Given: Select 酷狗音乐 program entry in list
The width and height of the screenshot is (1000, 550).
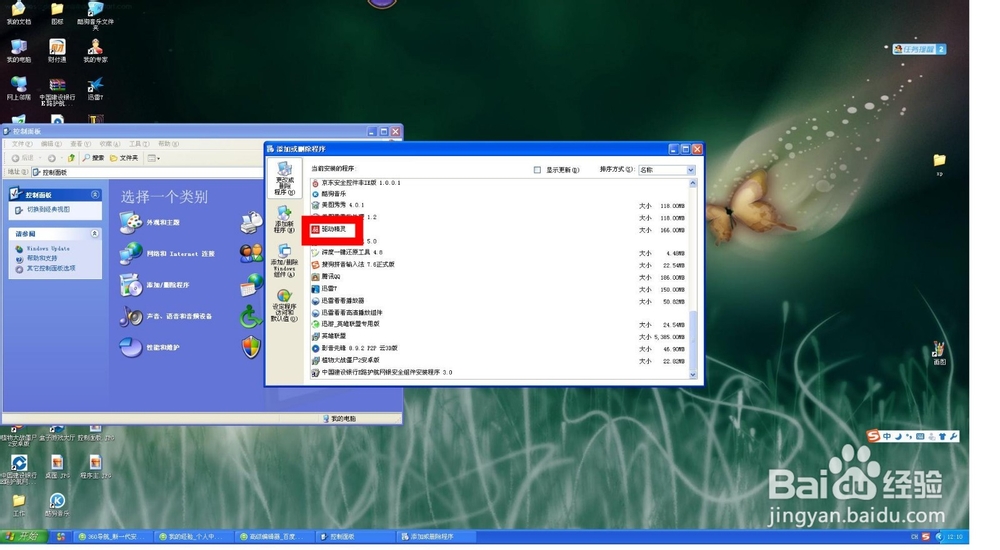Looking at the screenshot, I should (328, 193).
